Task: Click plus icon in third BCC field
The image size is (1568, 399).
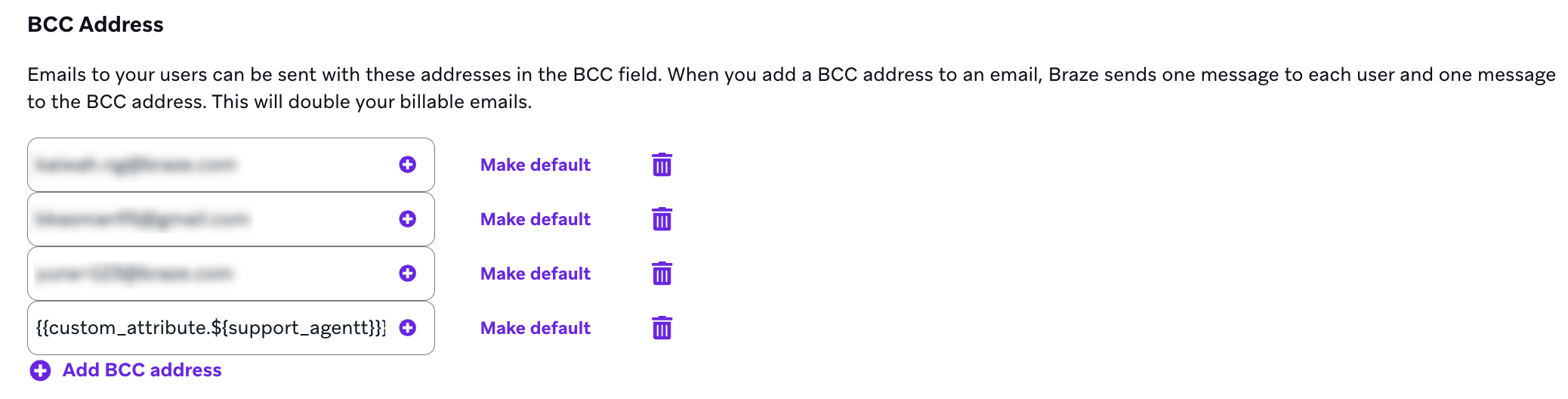Action: [408, 274]
